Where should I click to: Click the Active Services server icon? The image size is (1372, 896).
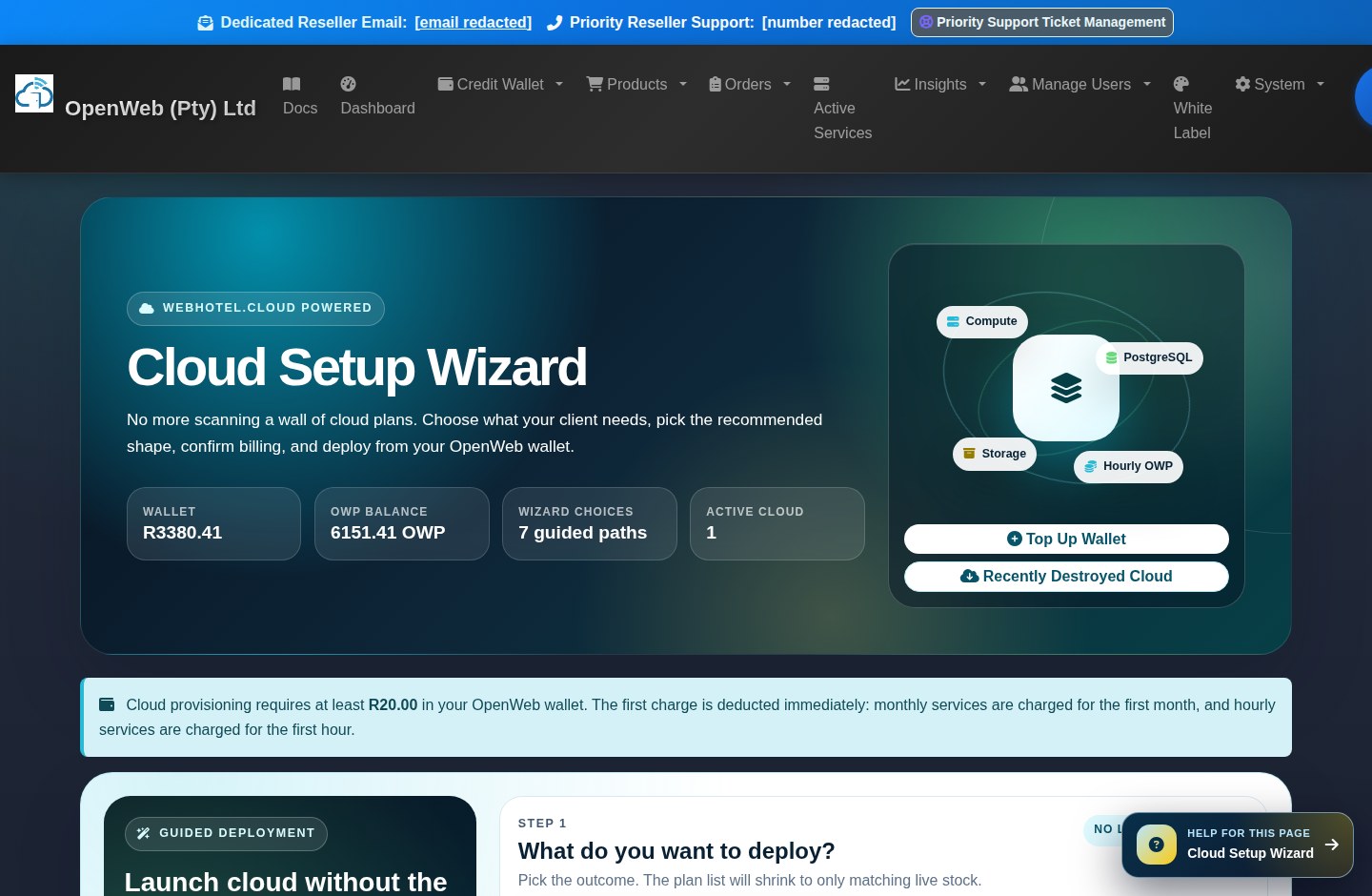[821, 84]
